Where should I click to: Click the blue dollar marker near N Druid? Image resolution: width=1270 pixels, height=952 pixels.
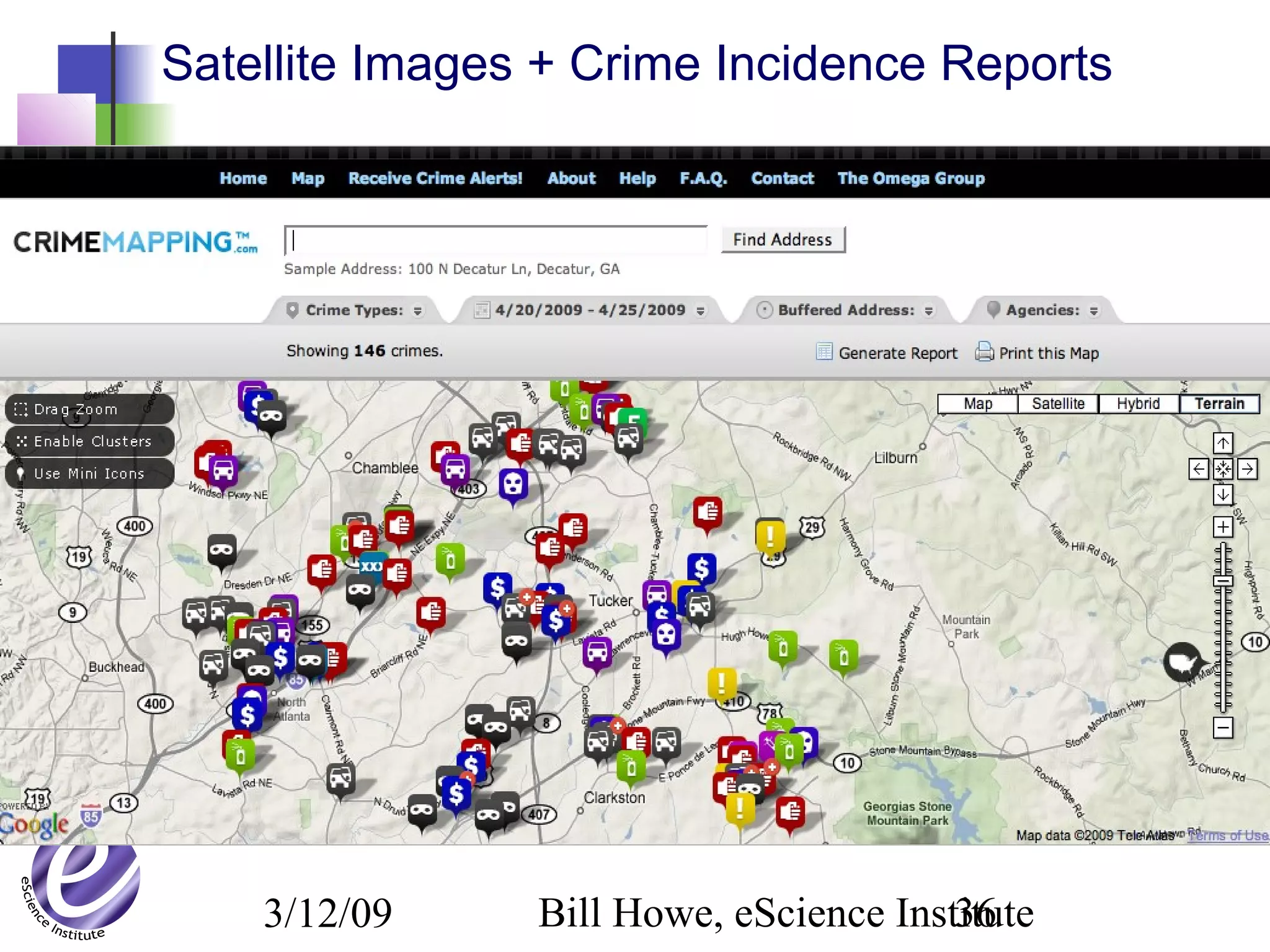[456, 793]
